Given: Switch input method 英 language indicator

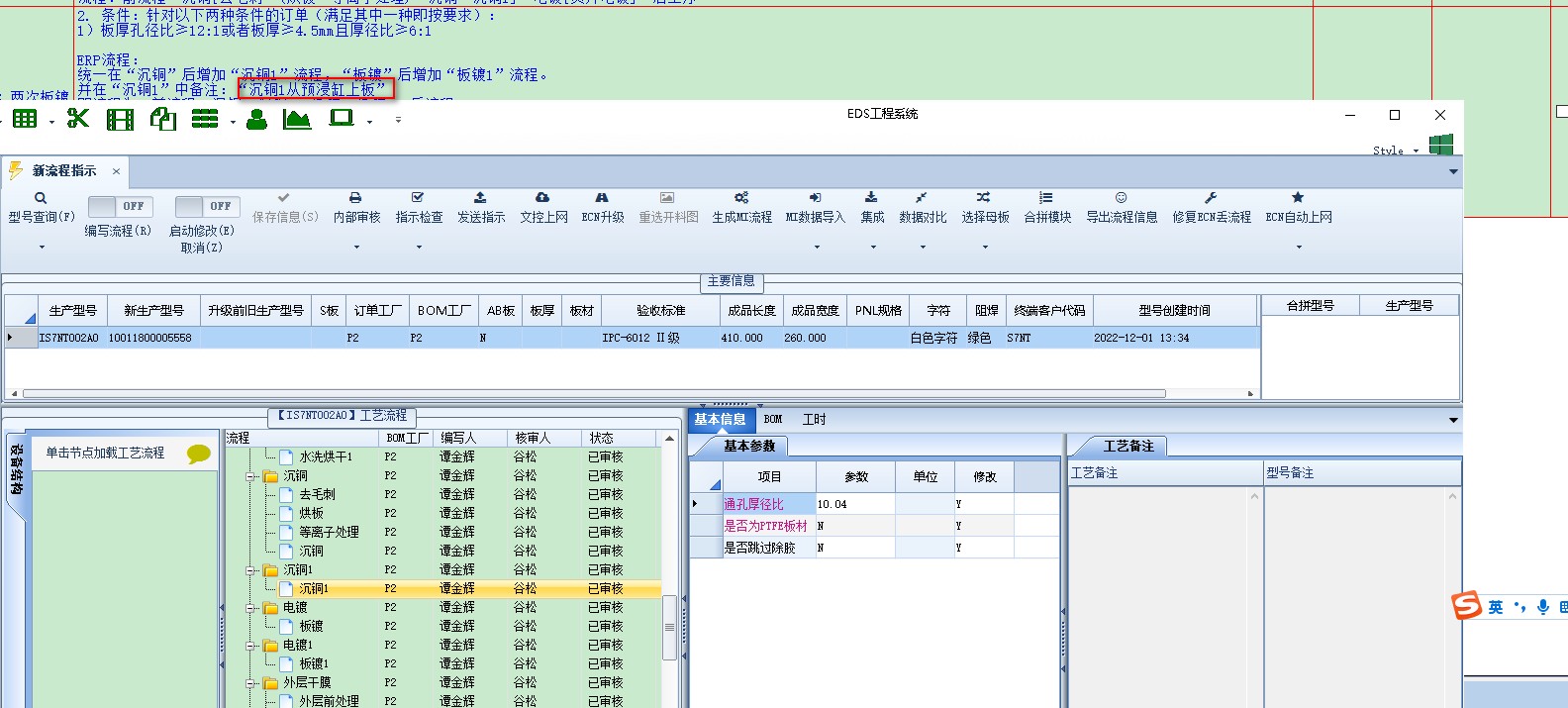Looking at the screenshot, I should (1496, 607).
